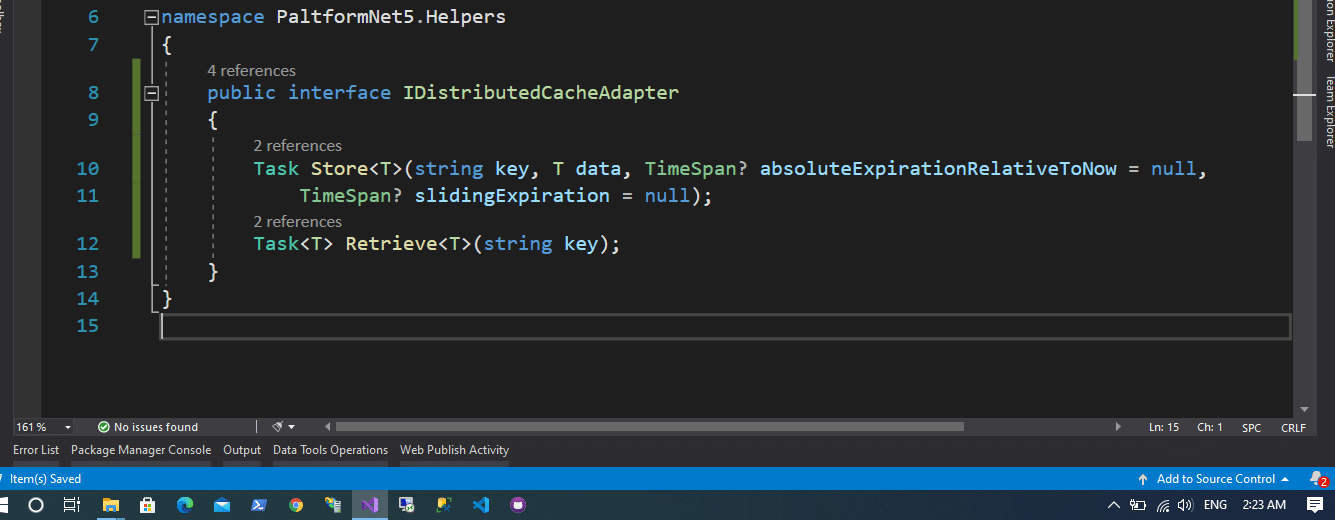Open the Package Manager Console tab
The width and height of the screenshot is (1335, 528).
coord(141,450)
